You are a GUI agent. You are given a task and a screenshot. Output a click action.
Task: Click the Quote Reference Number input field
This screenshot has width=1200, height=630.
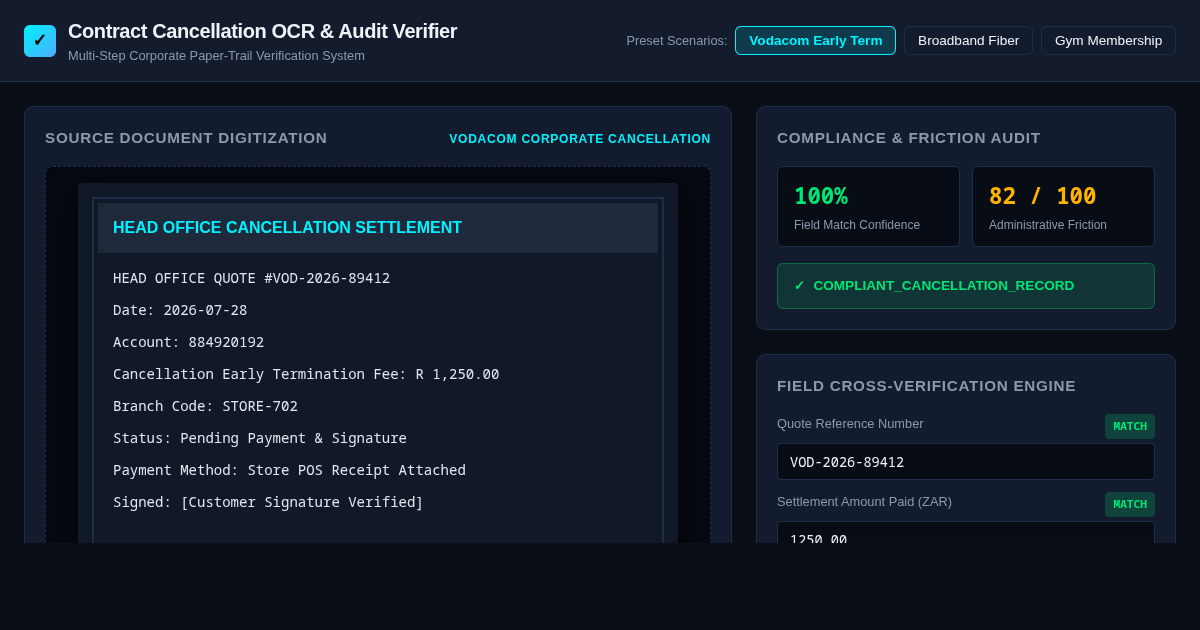point(966,462)
